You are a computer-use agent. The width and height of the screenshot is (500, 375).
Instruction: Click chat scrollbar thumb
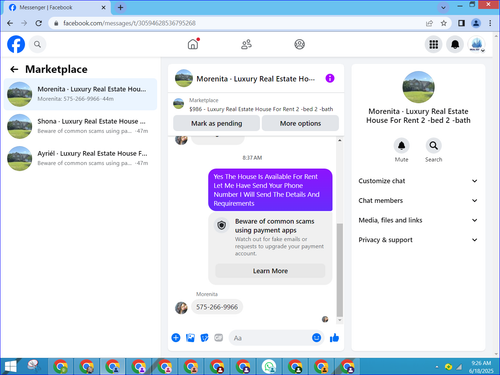pyautogui.click(x=340, y=270)
